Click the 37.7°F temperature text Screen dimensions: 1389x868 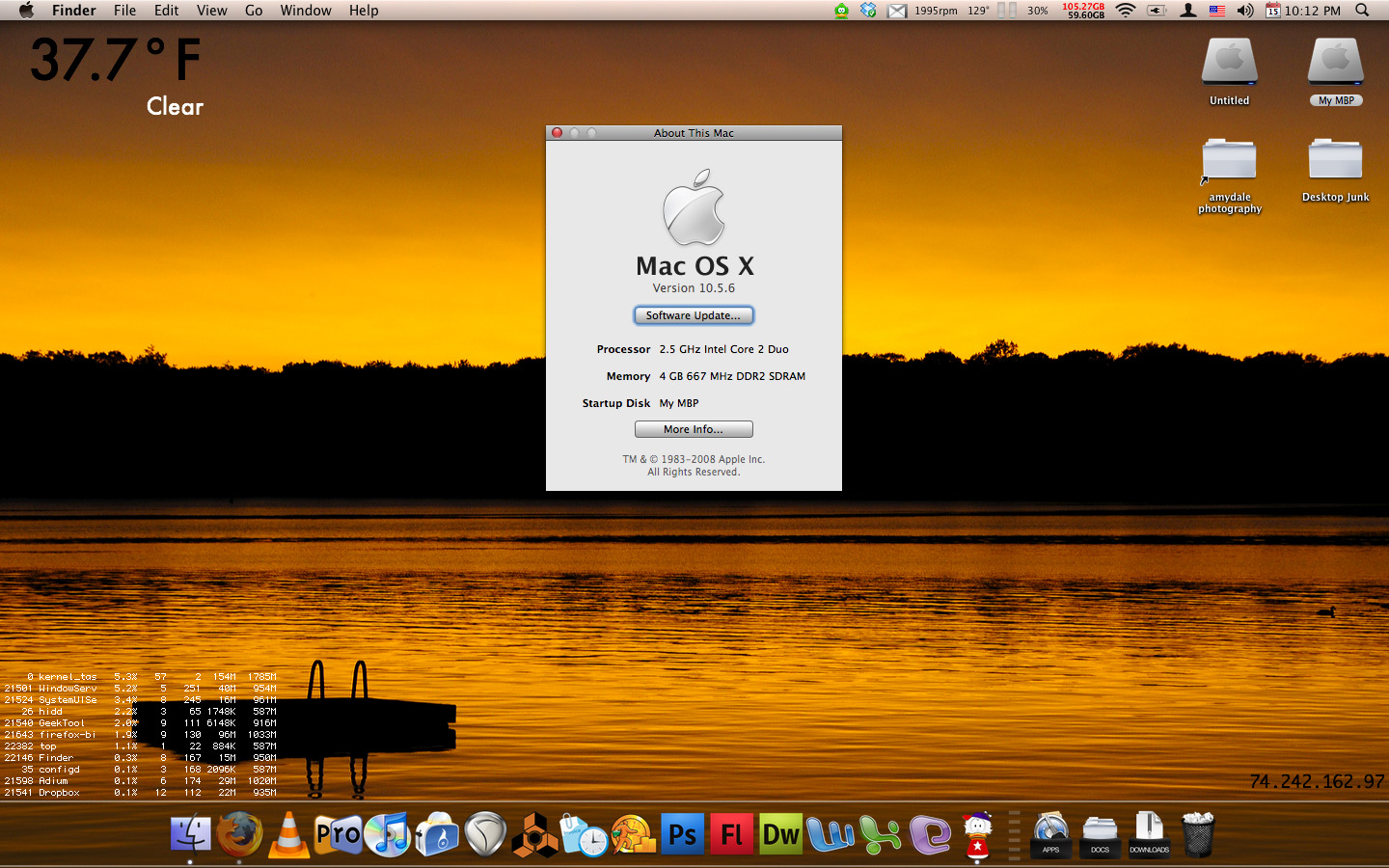(116, 60)
